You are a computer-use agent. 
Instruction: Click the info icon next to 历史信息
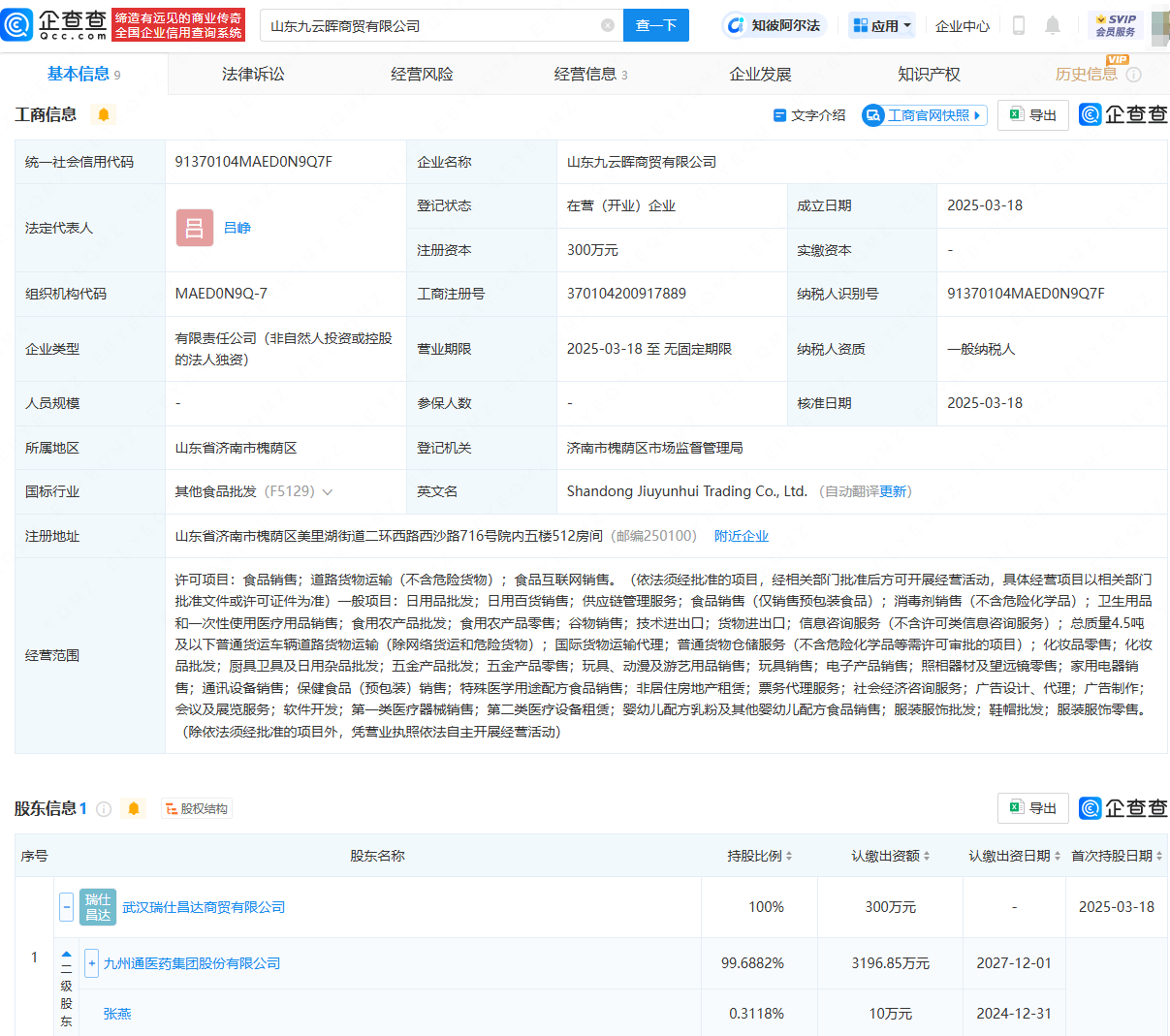coord(1133,75)
